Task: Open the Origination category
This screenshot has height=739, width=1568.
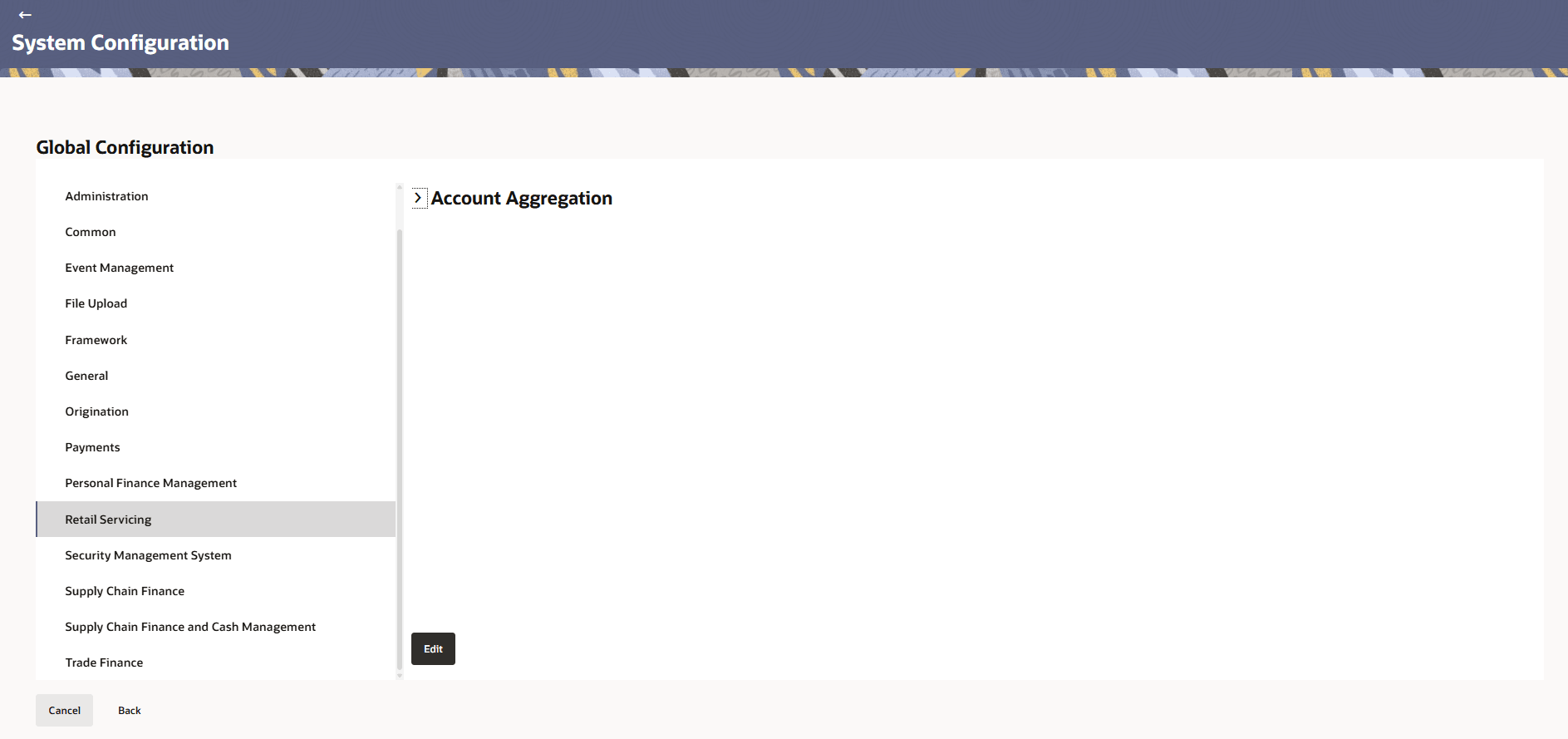Action: pos(215,411)
